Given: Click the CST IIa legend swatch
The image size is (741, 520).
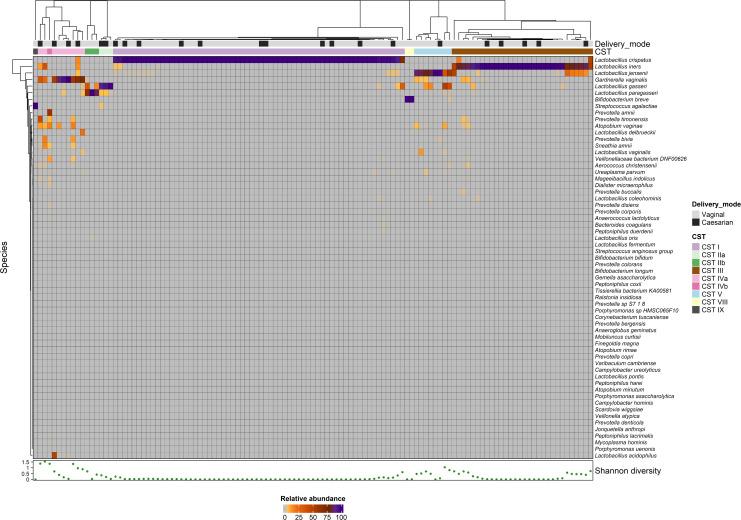Looking at the screenshot, I should pos(696,255).
